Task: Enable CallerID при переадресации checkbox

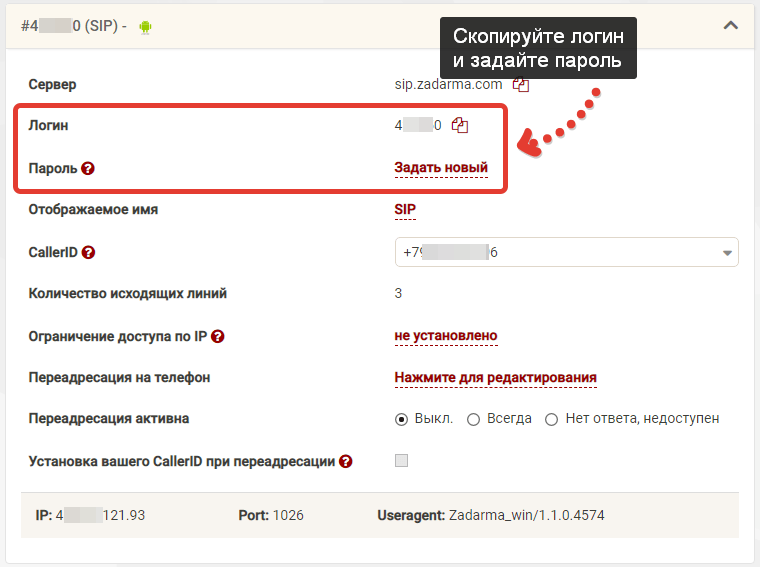Action: point(401,460)
